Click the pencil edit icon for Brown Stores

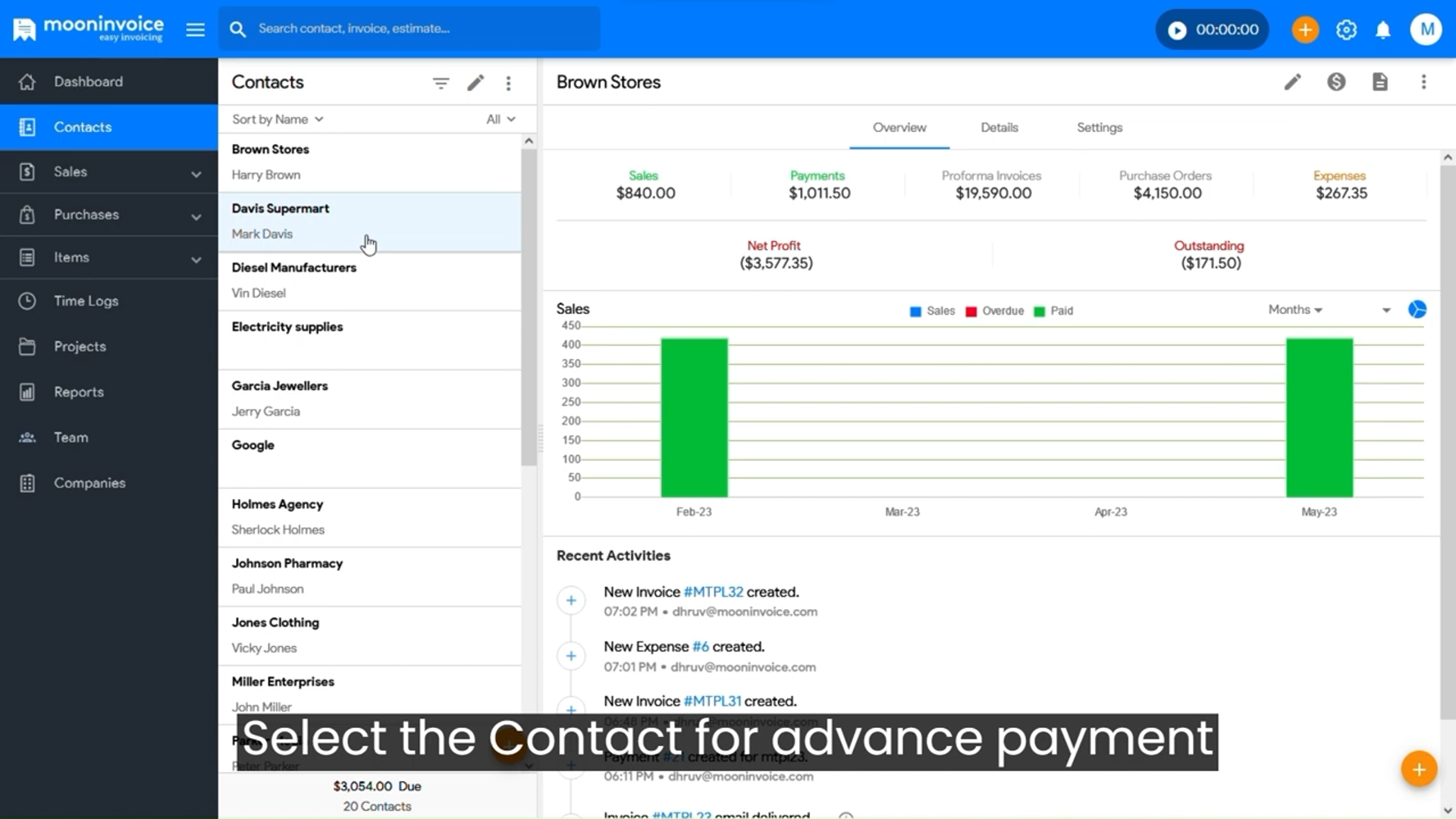pyautogui.click(x=1293, y=82)
